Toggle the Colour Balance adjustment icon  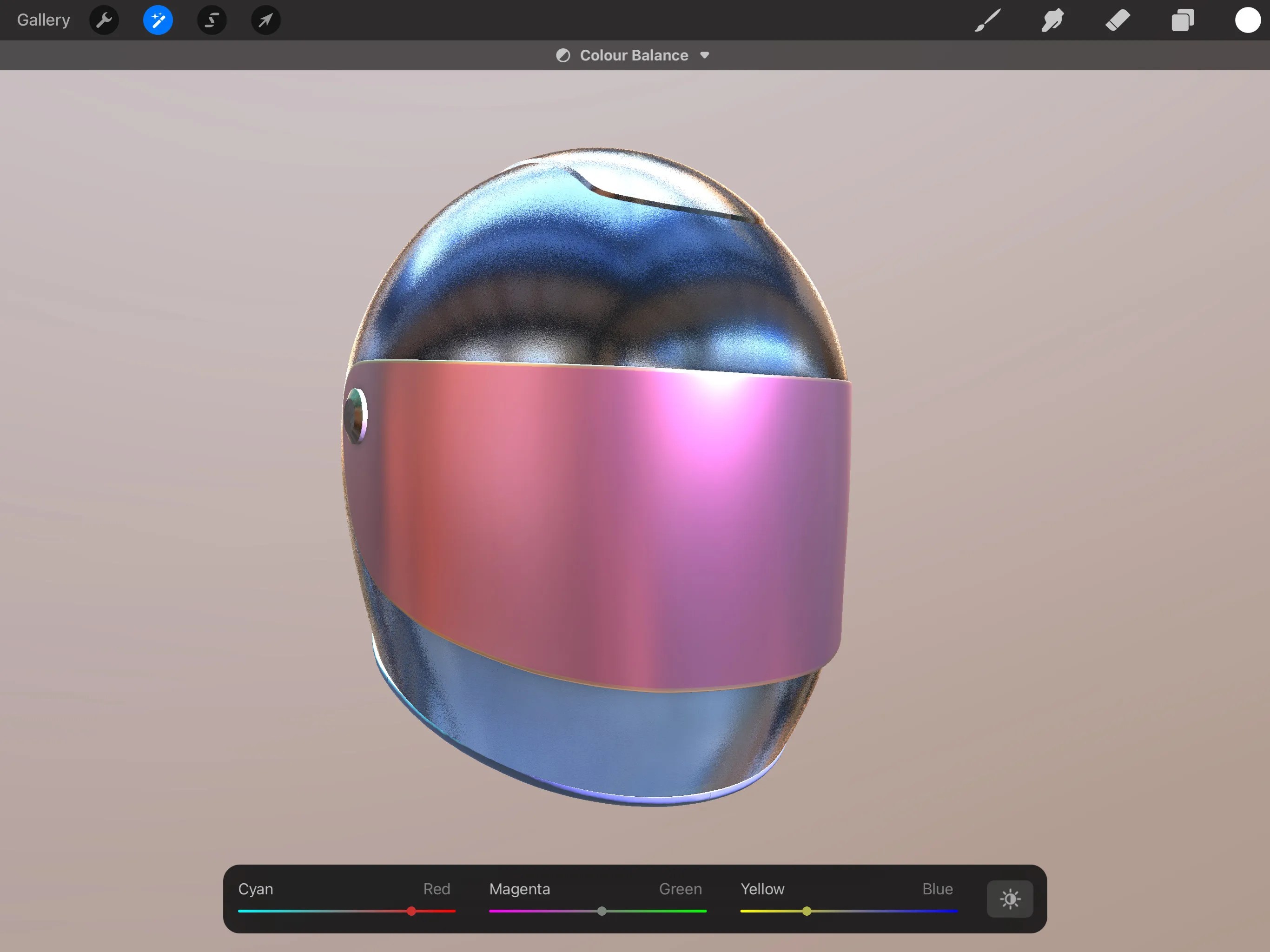pos(563,54)
